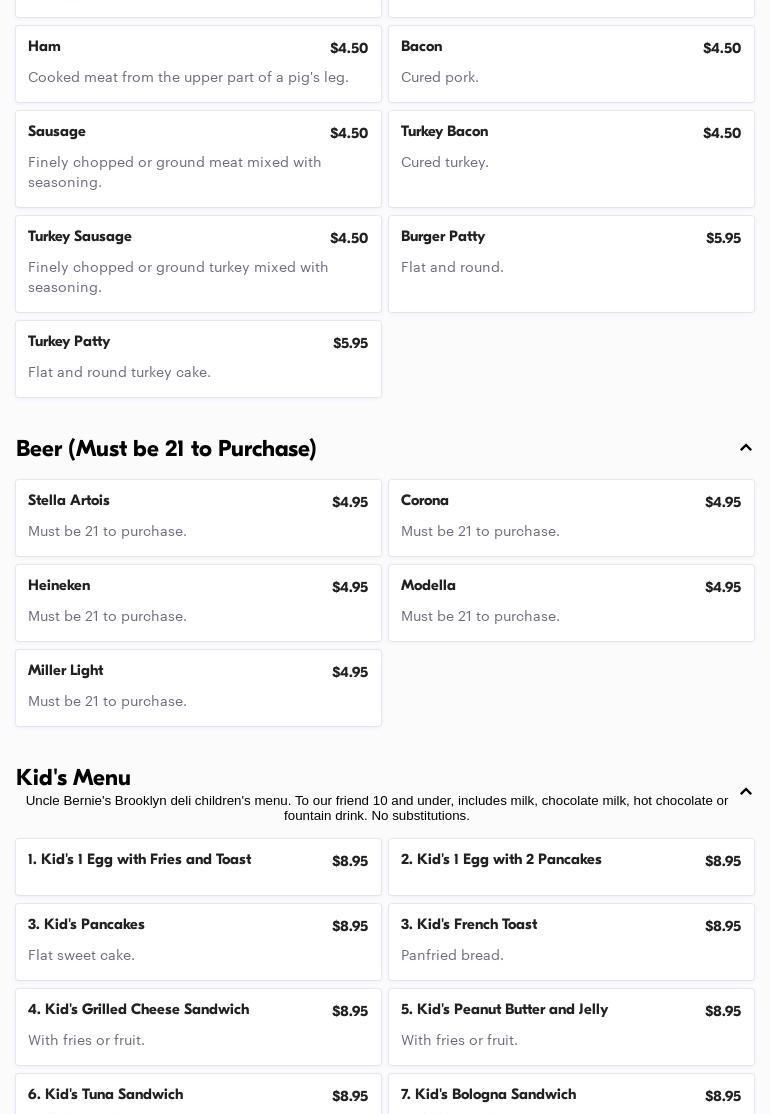Collapse the Beer section chevron
Image resolution: width=770 pixels, height=1114 pixels.
(x=745, y=448)
